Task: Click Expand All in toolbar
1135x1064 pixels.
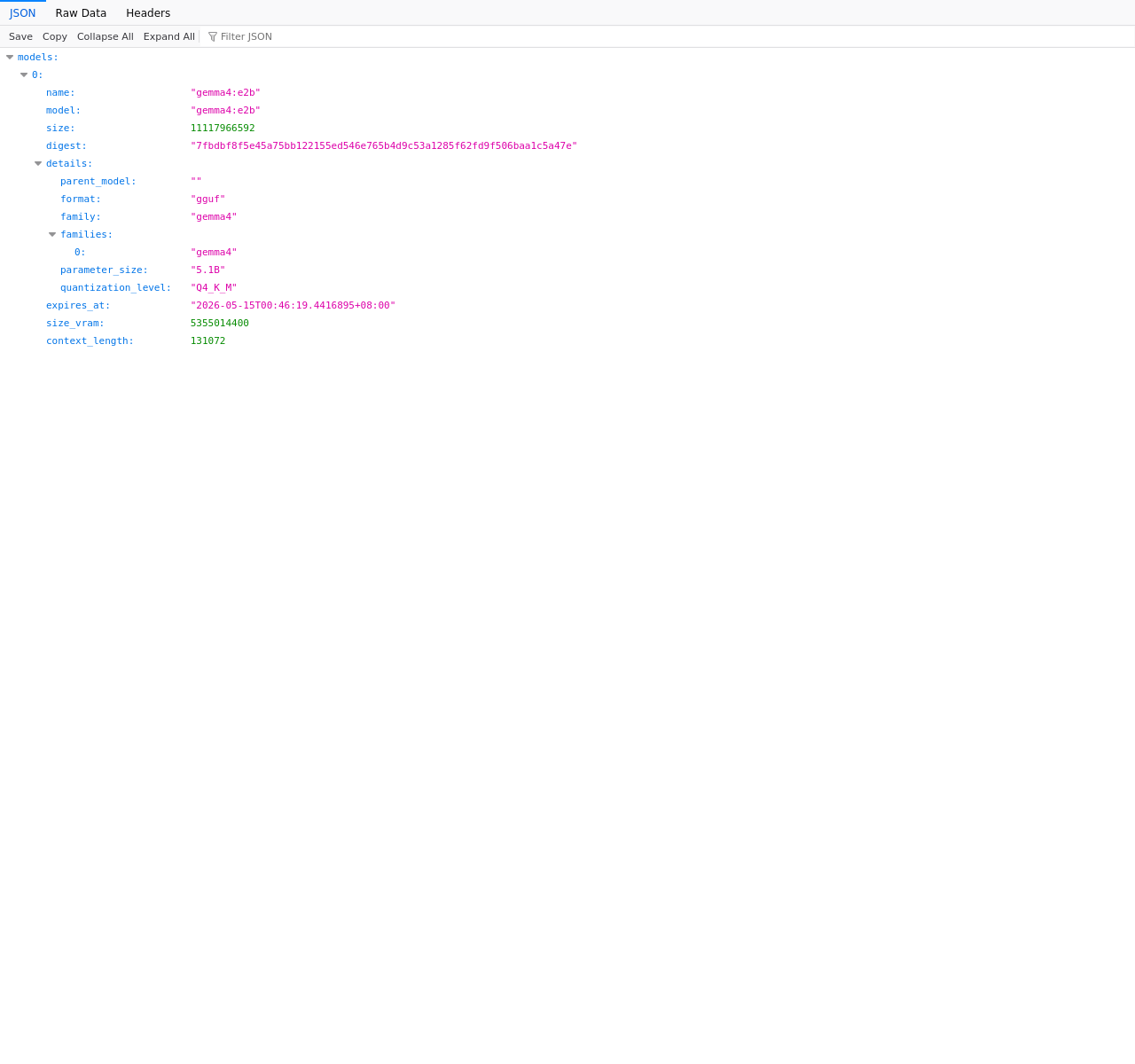Action: coord(169,36)
